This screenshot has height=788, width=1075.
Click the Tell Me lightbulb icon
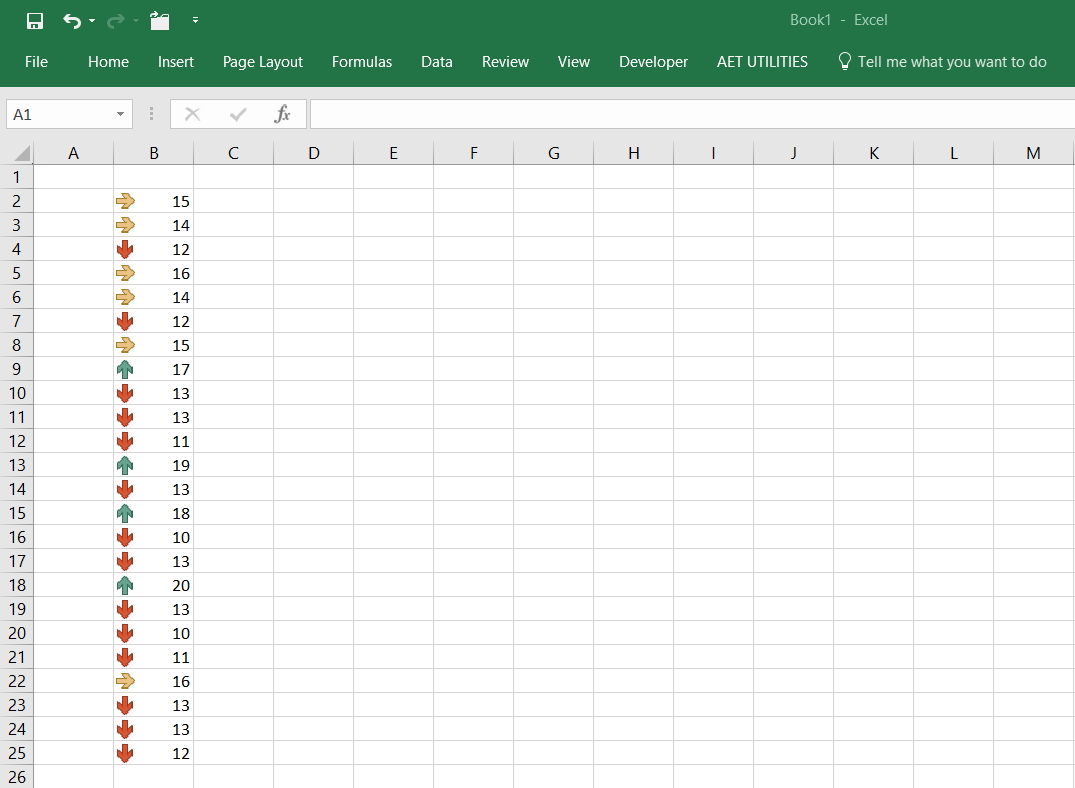pos(845,61)
